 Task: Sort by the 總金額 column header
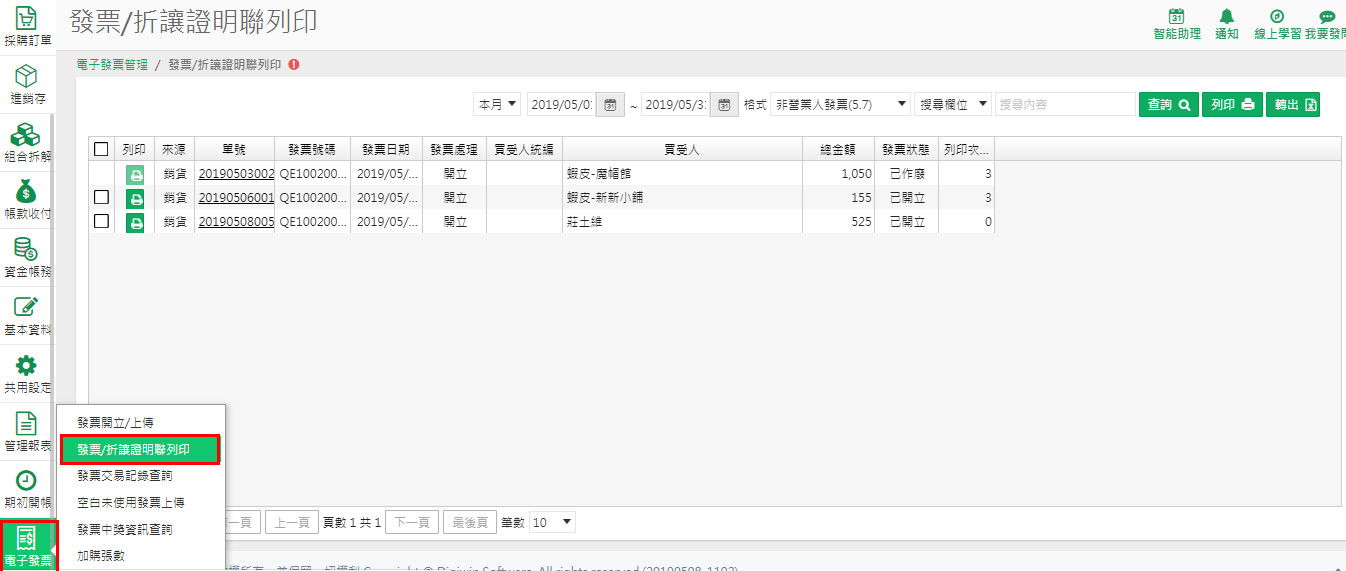click(x=838, y=149)
